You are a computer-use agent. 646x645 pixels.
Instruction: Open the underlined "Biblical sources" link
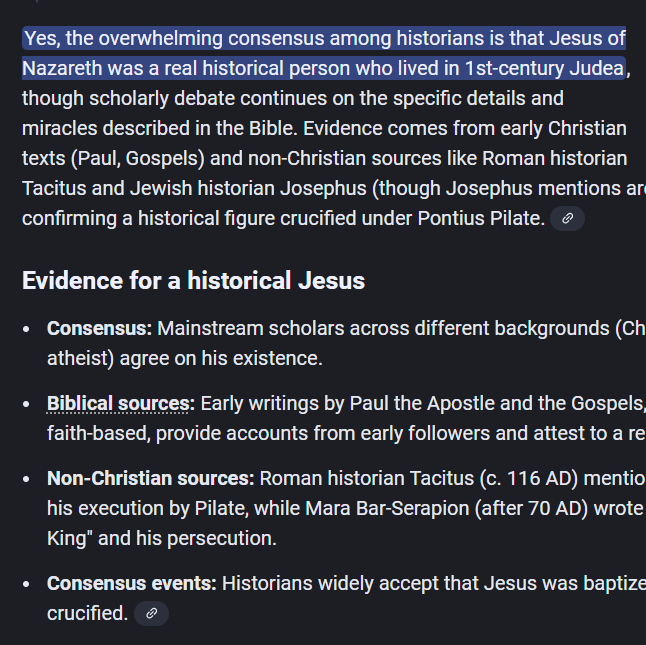[119, 404]
